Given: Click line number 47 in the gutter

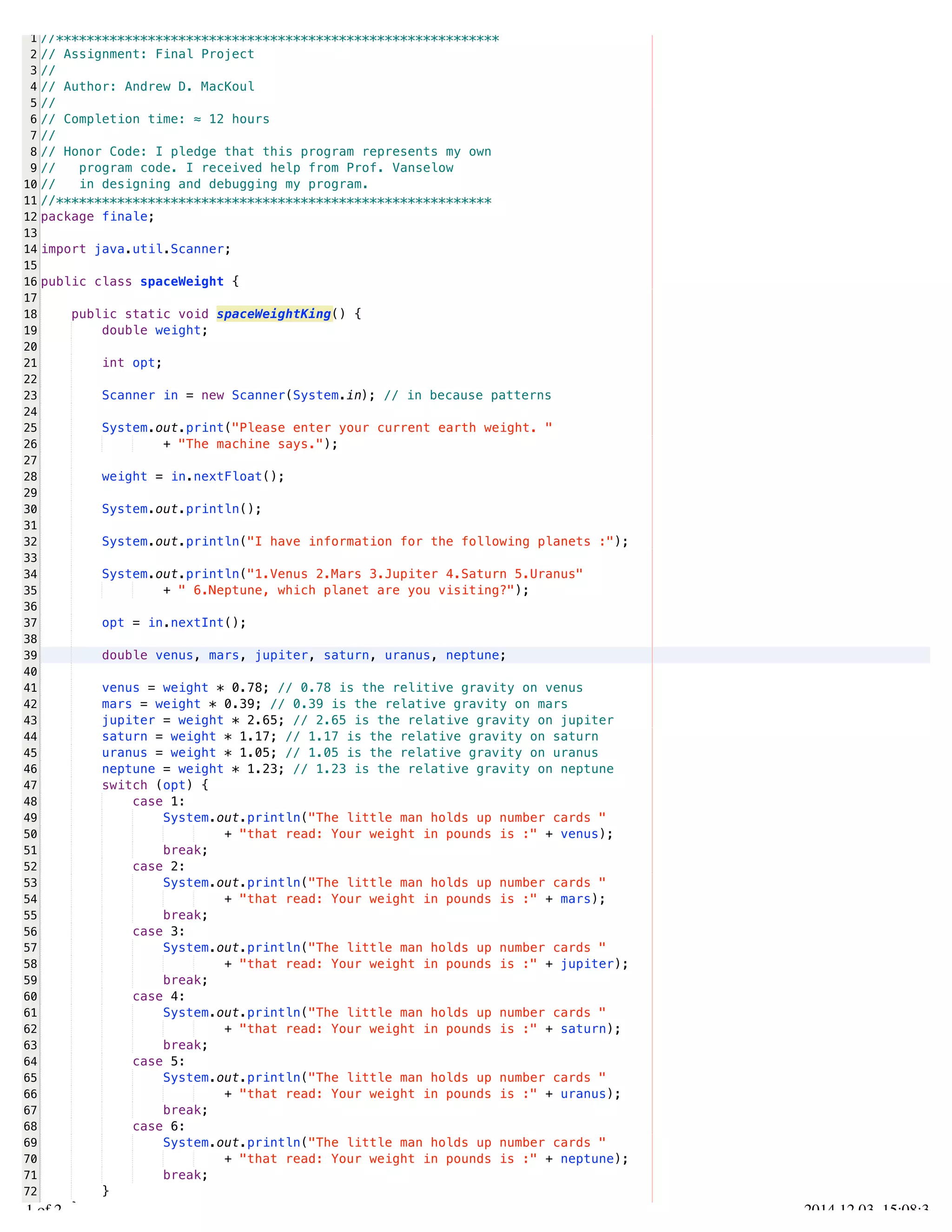Looking at the screenshot, I should tap(31, 785).
